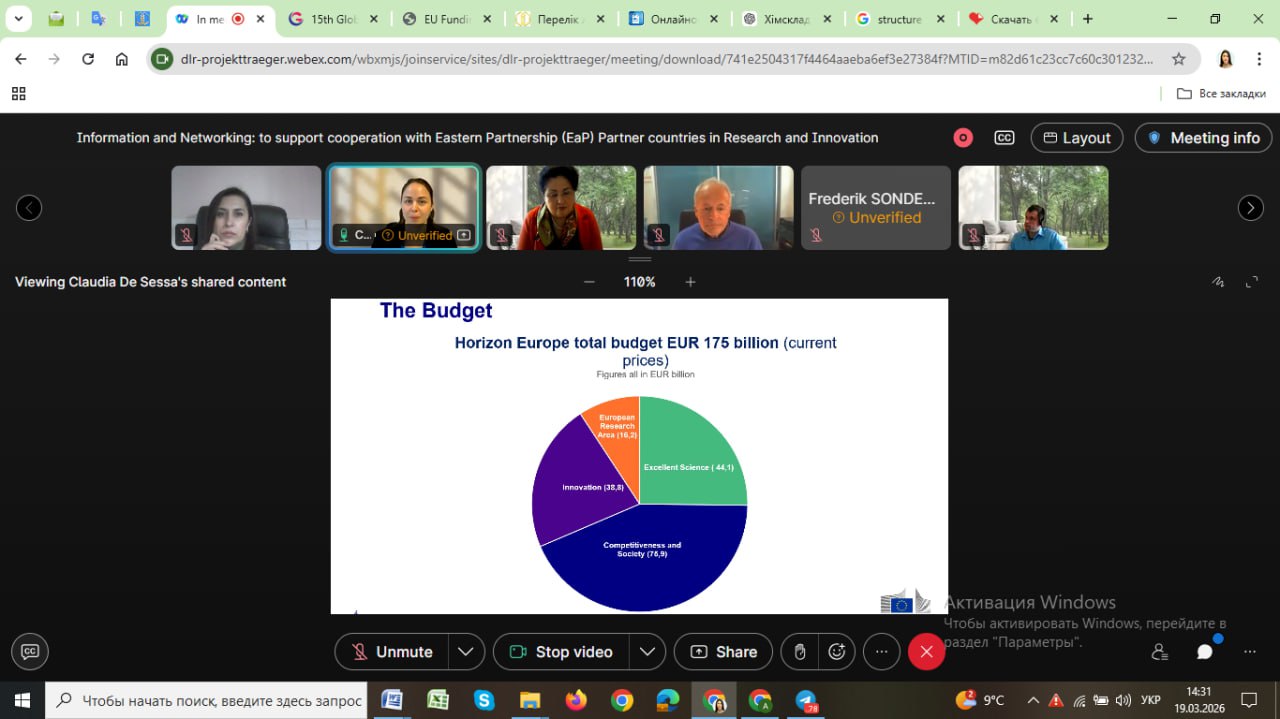The width and height of the screenshot is (1280, 719).
Task: Switch to the EU Funding browser tab
Action: tap(450, 19)
